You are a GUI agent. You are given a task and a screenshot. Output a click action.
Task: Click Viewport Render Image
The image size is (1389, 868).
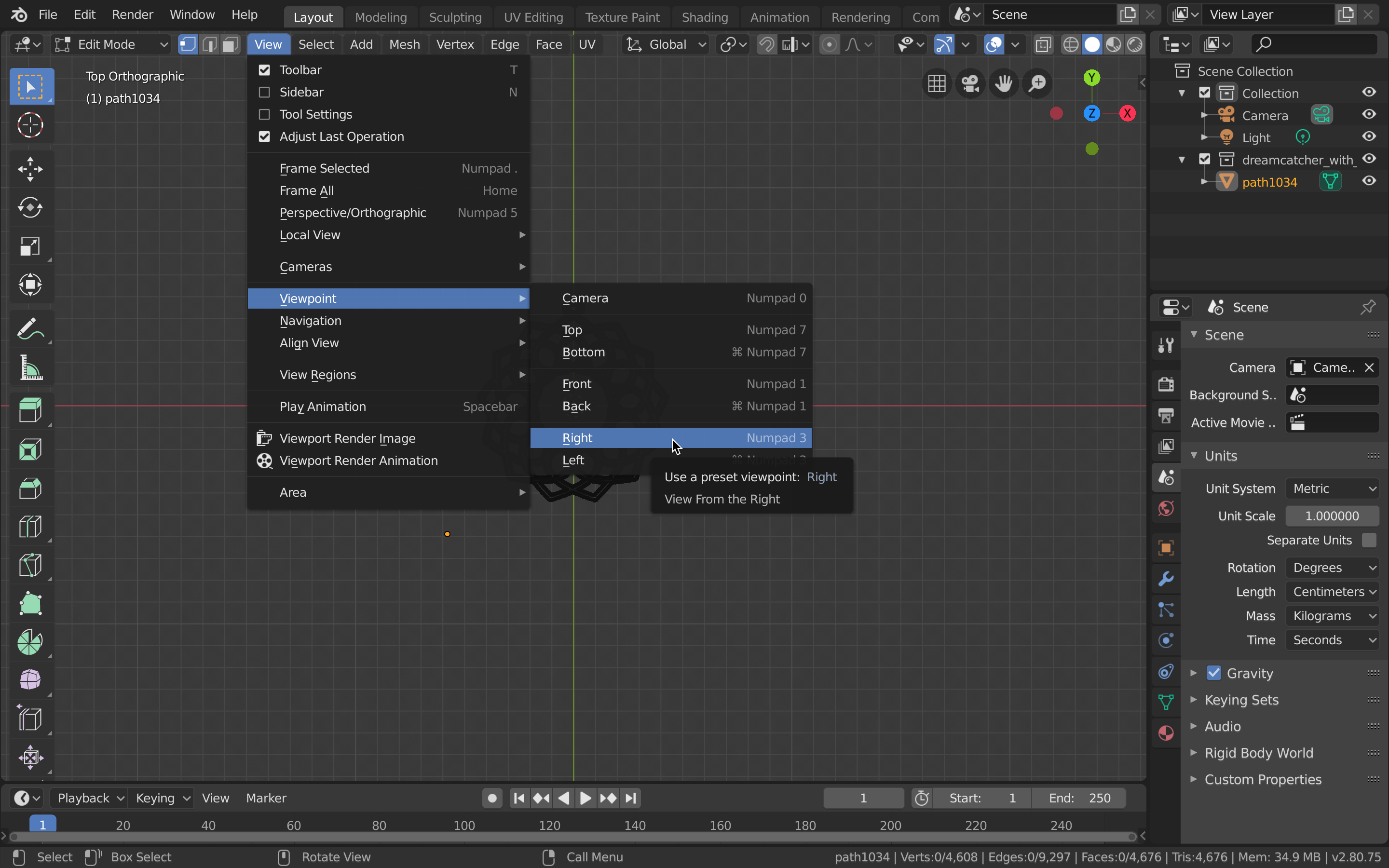pyautogui.click(x=389, y=439)
